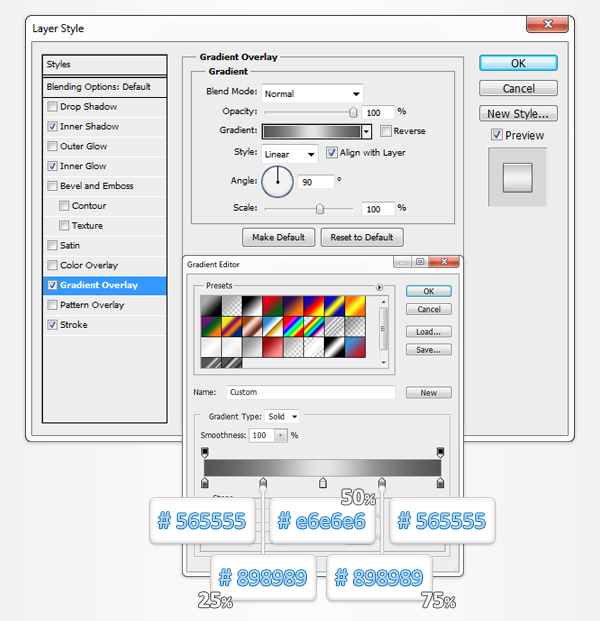Click the Angle value field showing 90
This screenshot has width=600, height=621.
(316, 182)
